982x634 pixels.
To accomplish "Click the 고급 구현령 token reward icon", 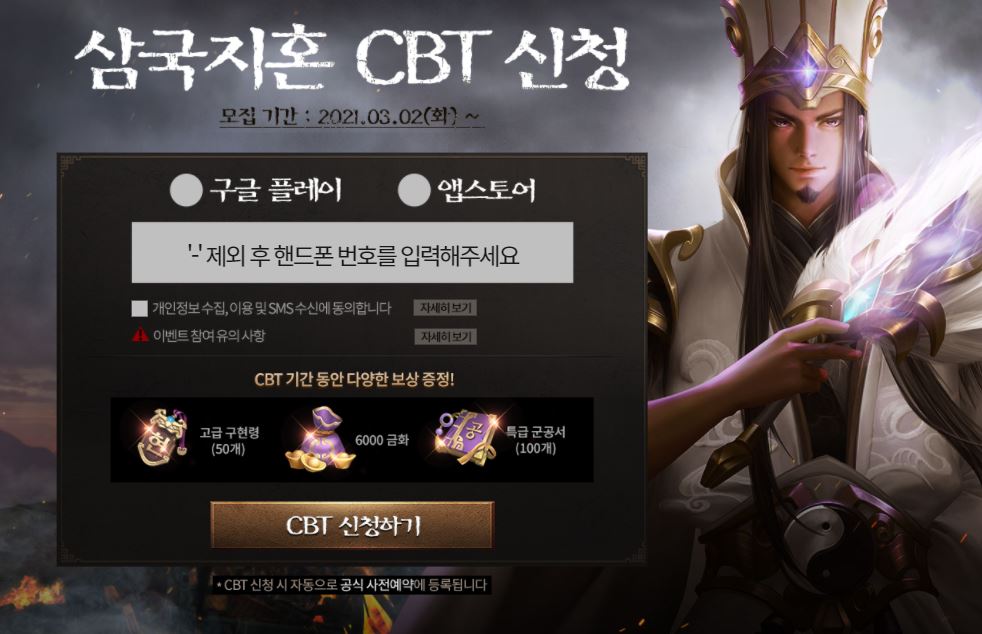I will click(x=162, y=438).
